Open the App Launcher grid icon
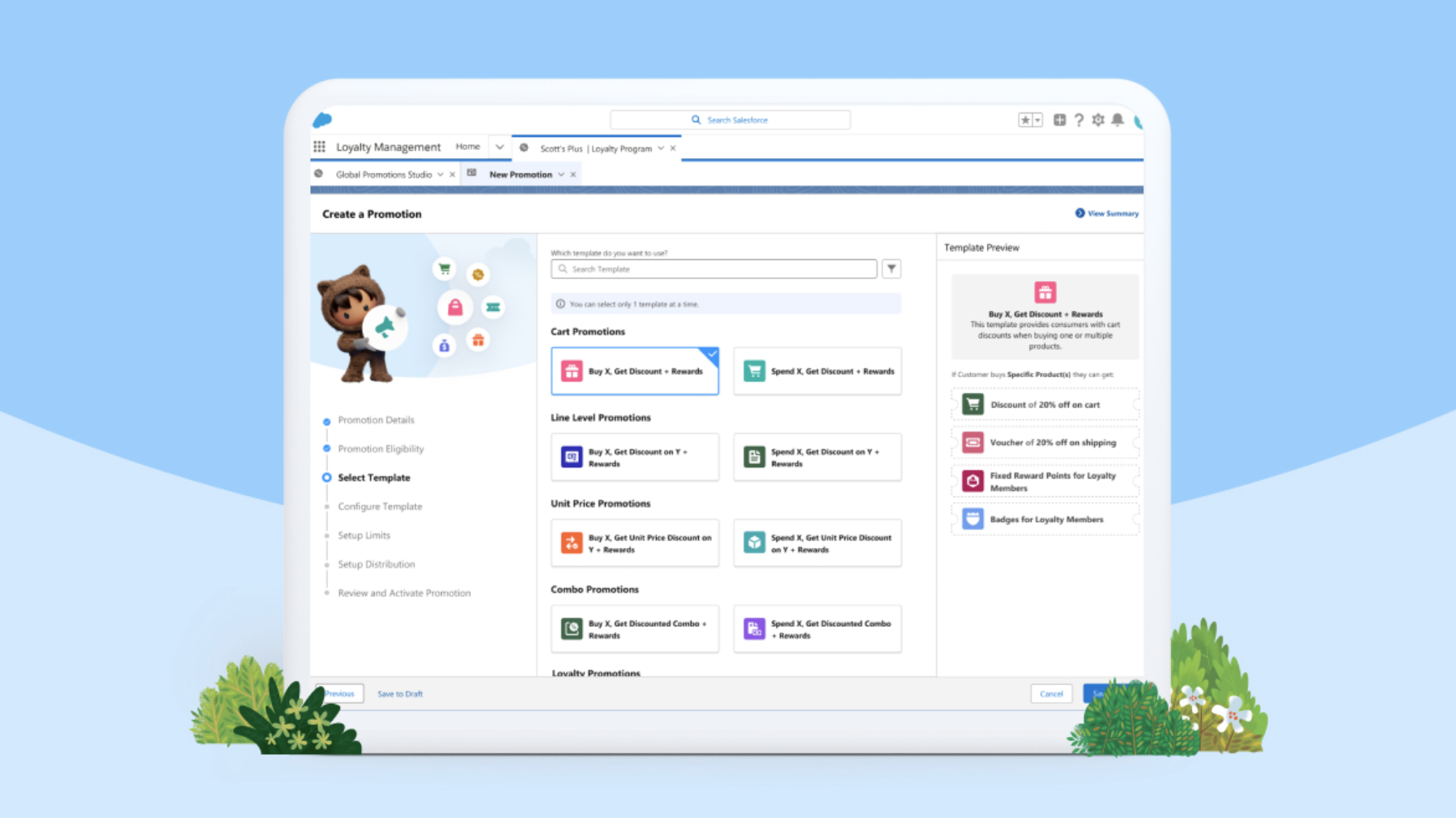Viewport: 1456px width, 818px height. 319,147
